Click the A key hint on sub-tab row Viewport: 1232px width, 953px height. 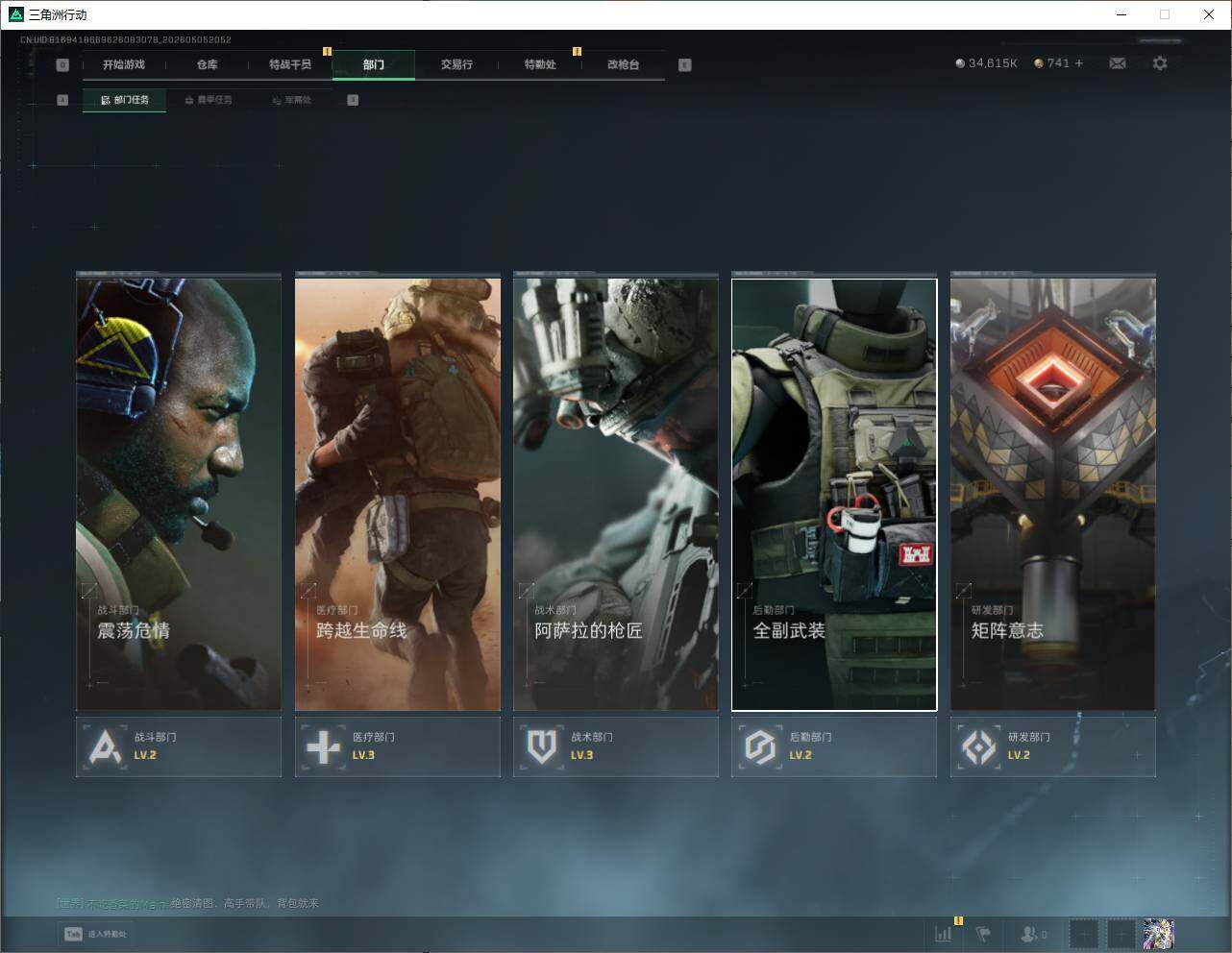click(62, 100)
